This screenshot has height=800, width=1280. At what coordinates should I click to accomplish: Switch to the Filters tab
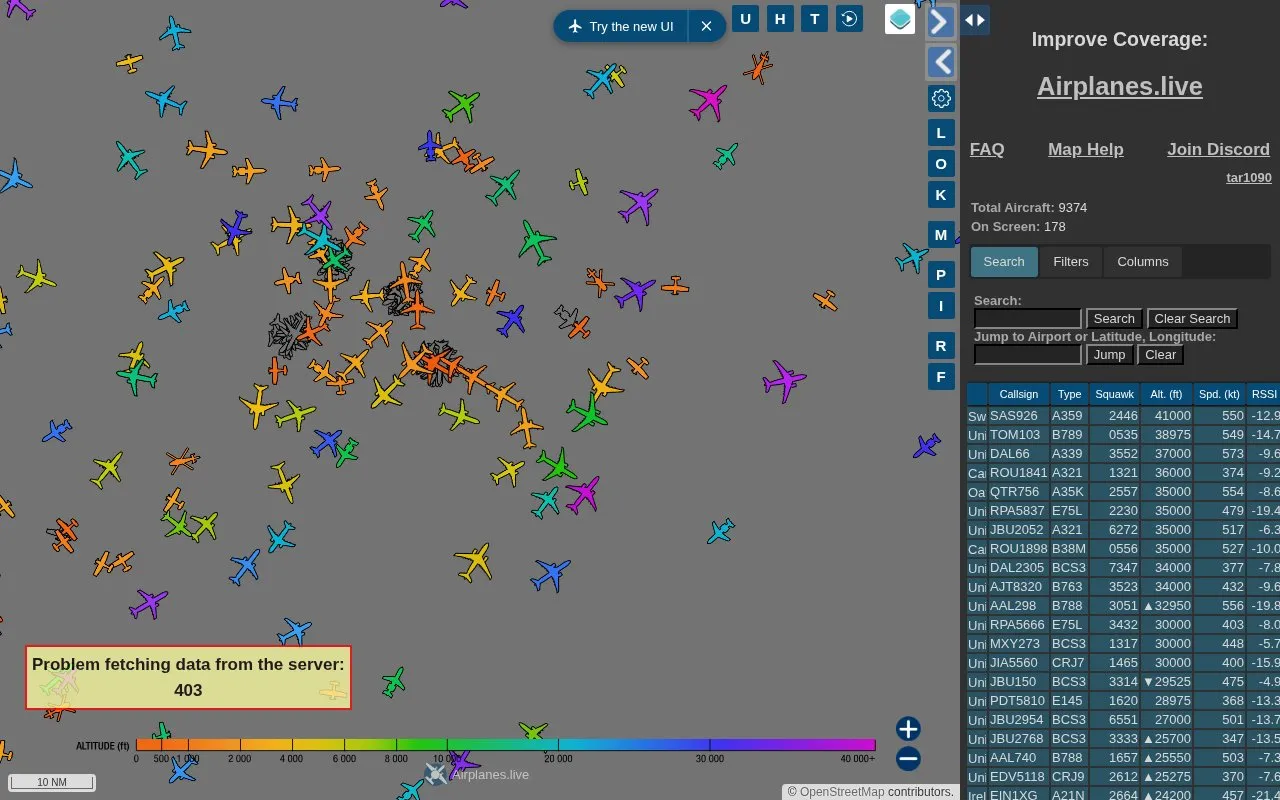tap(1071, 262)
